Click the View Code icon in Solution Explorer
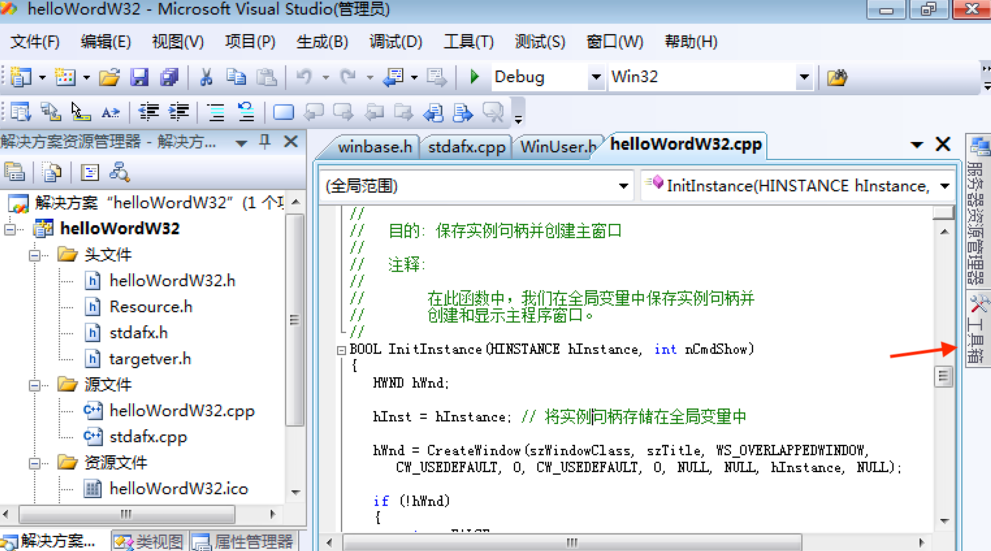991x551 pixels. [x=90, y=171]
